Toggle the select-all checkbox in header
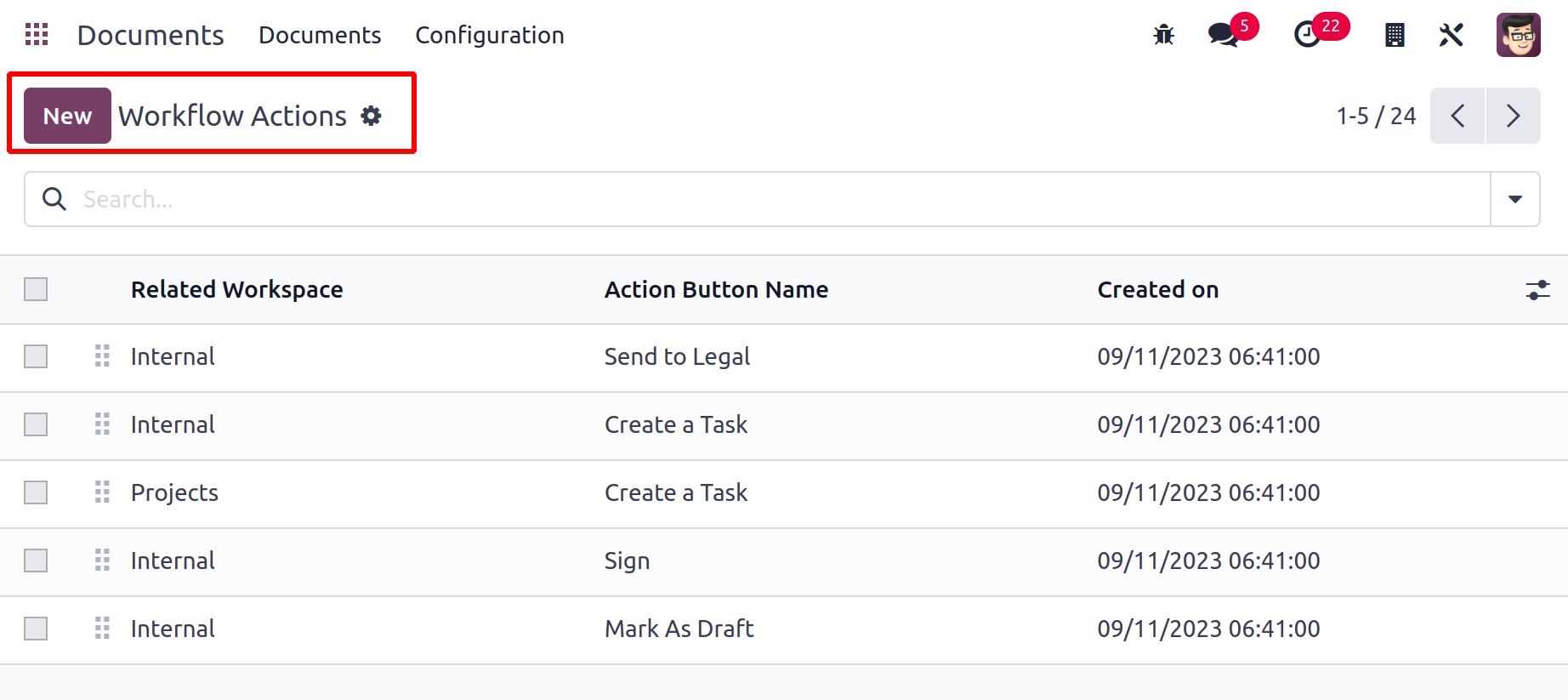The image size is (1568, 700). click(36, 289)
